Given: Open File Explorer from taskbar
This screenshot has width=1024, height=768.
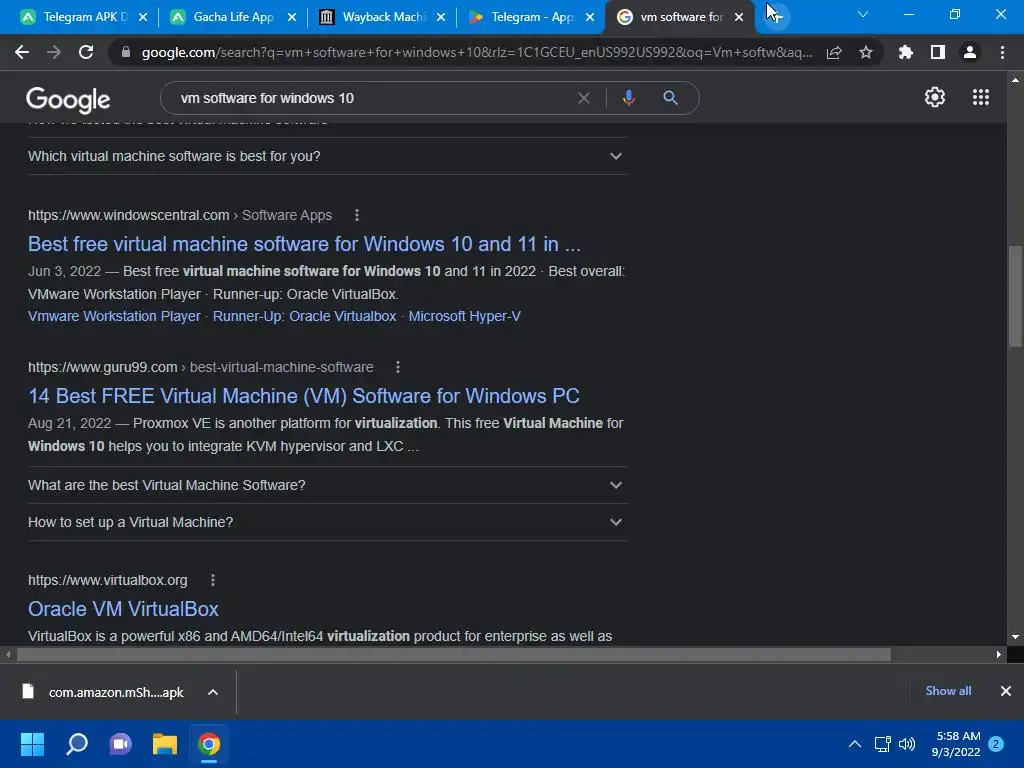Looking at the screenshot, I should pyautogui.click(x=165, y=744).
